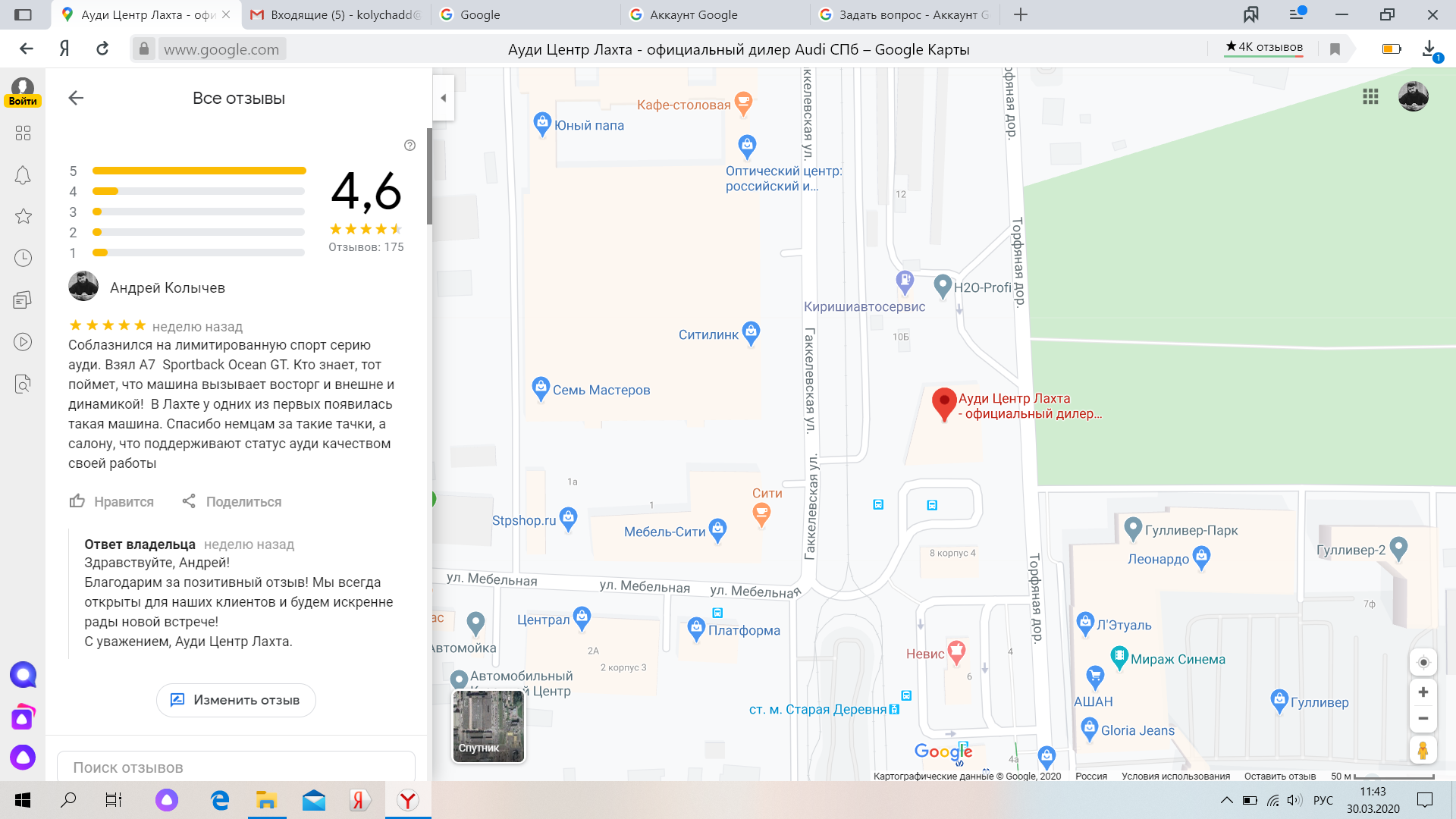1456x819 pixels.
Task: Select the Street View pegman
Action: tap(1423, 750)
